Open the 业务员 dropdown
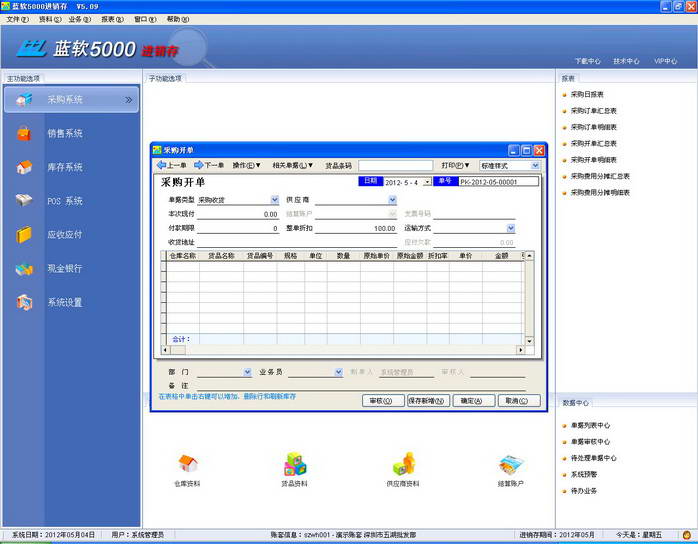The width and height of the screenshot is (698, 544). [339, 372]
